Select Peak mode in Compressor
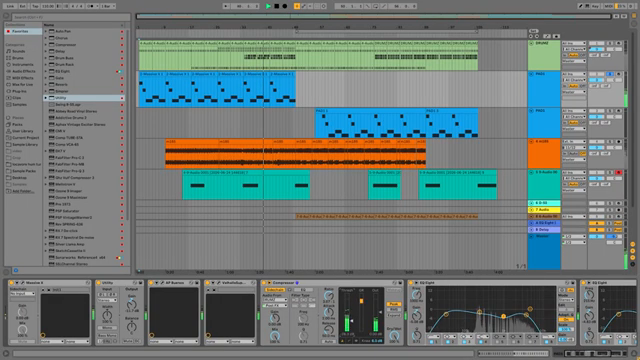The image size is (640, 360). coord(394,304)
